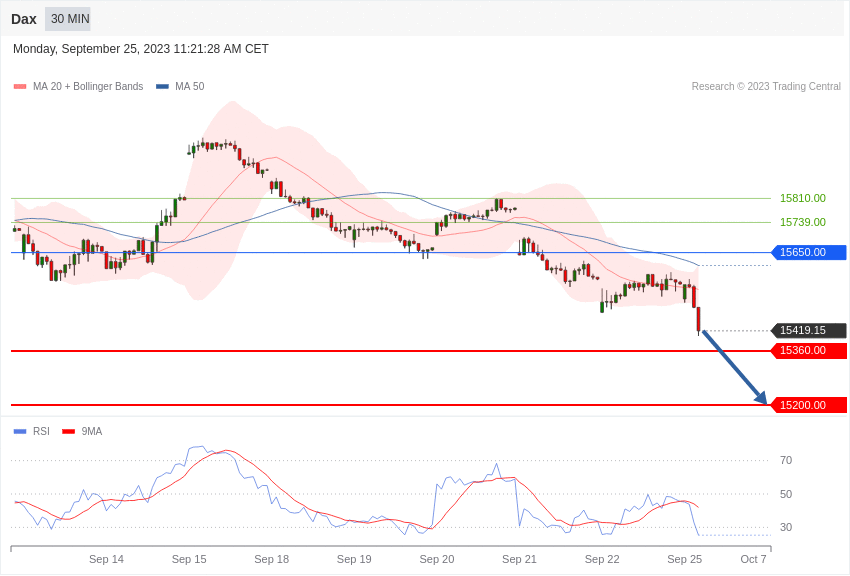Click the 30 MIN timeframe button
The width and height of the screenshot is (850, 576).
click(x=68, y=19)
